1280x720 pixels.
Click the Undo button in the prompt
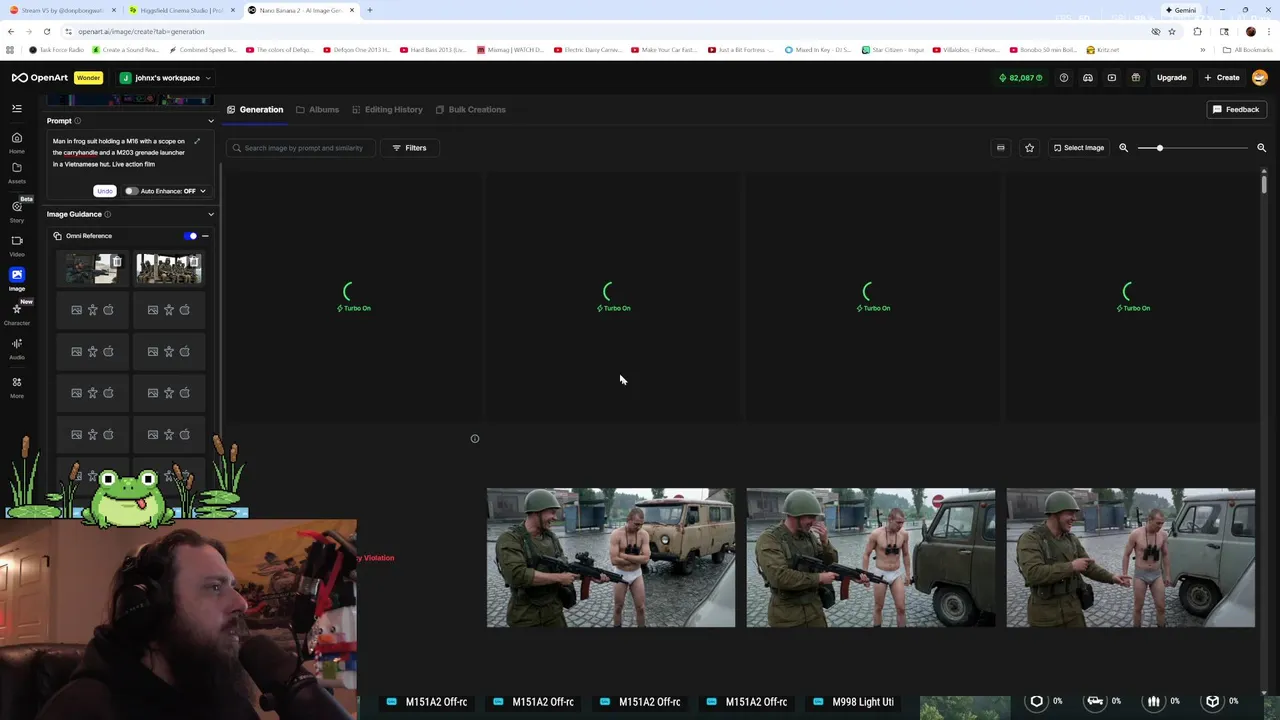point(104,191)
